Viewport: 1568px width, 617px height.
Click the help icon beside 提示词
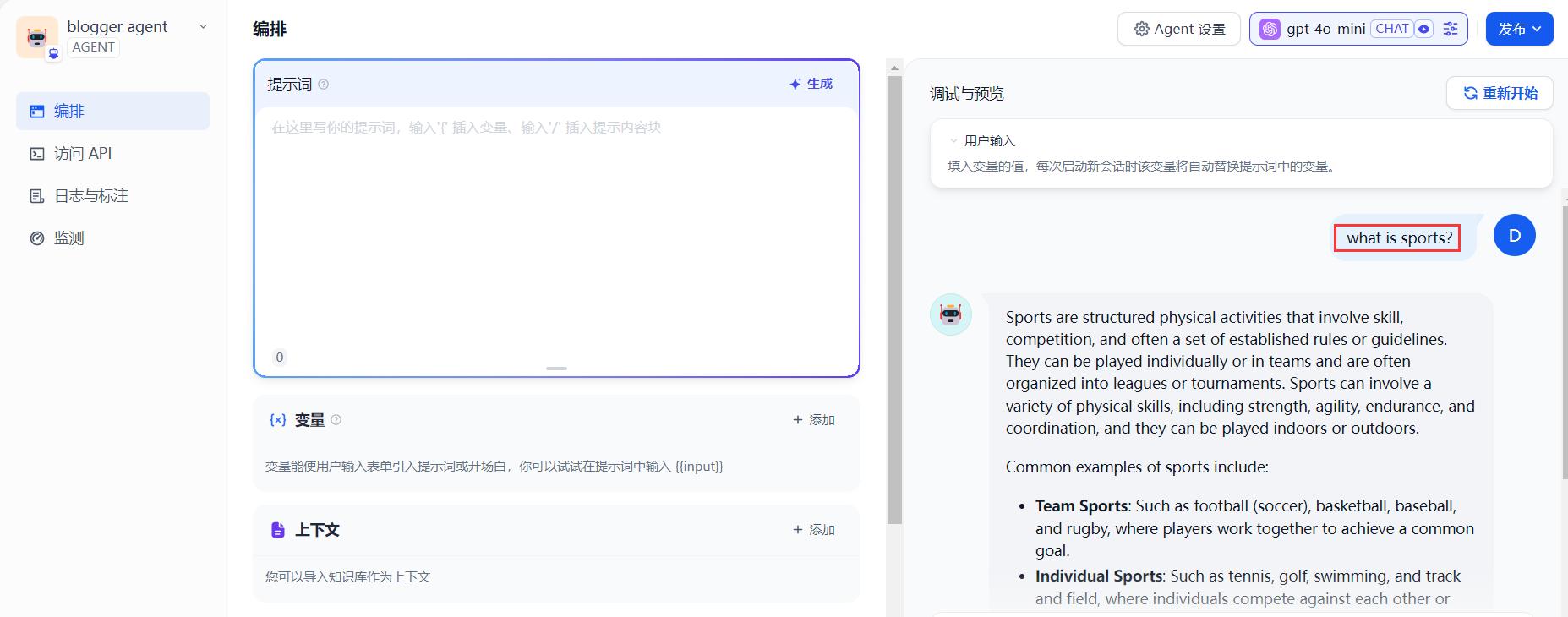323,85
